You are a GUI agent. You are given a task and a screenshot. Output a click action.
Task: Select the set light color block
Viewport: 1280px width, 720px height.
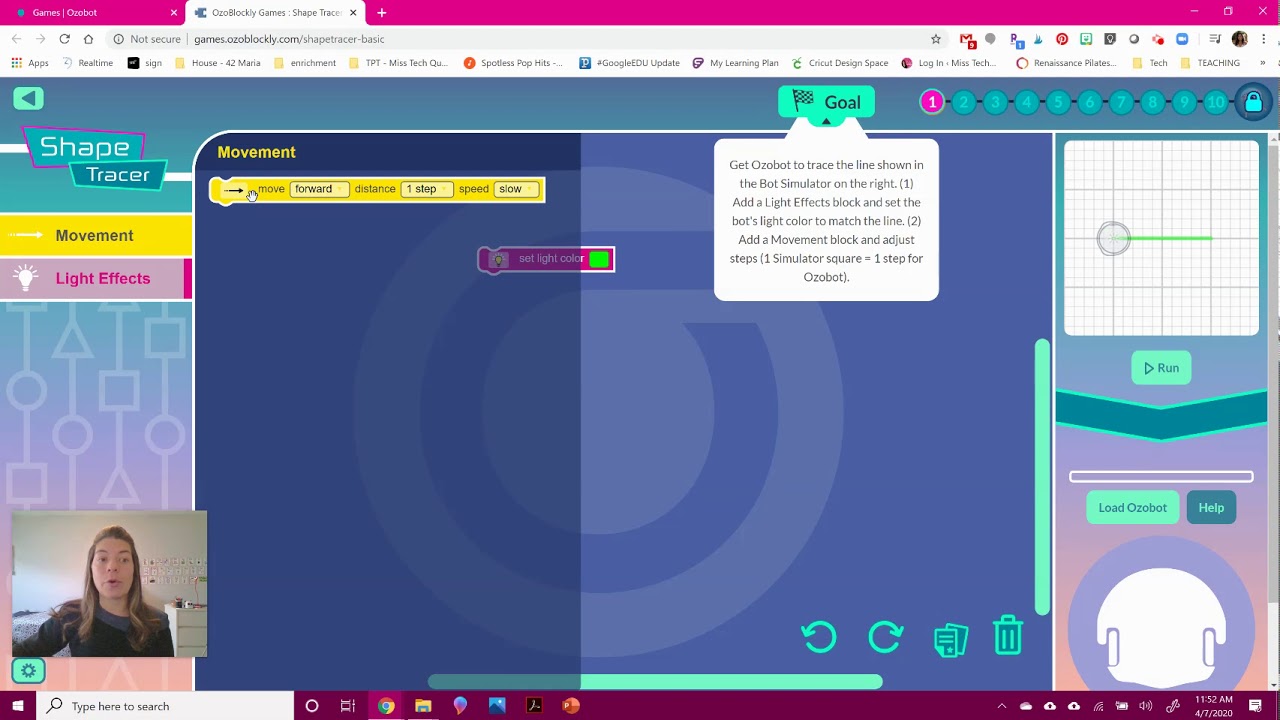coord(546,259)
